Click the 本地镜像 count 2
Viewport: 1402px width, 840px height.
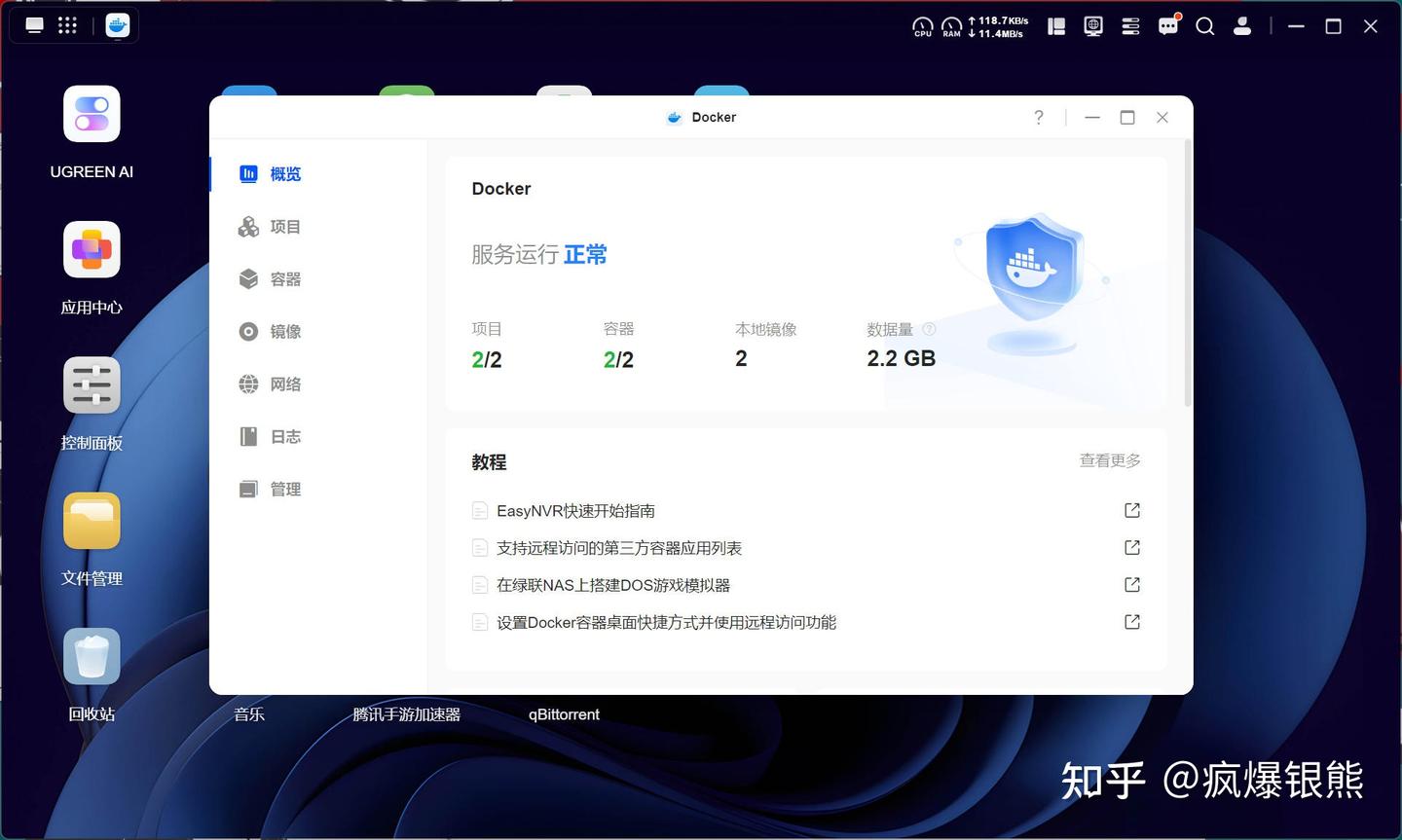[x=741, y=359]
